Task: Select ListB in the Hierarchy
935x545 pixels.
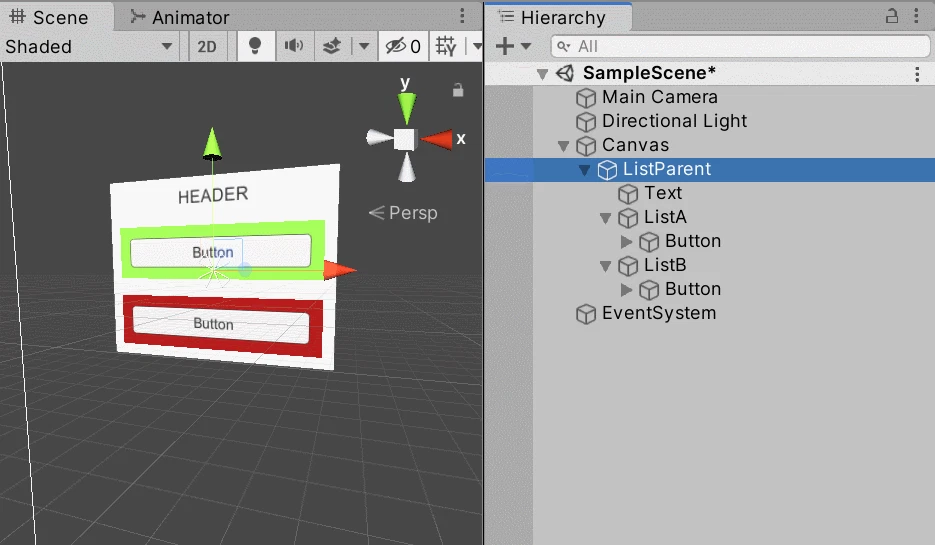Action: 665,265
